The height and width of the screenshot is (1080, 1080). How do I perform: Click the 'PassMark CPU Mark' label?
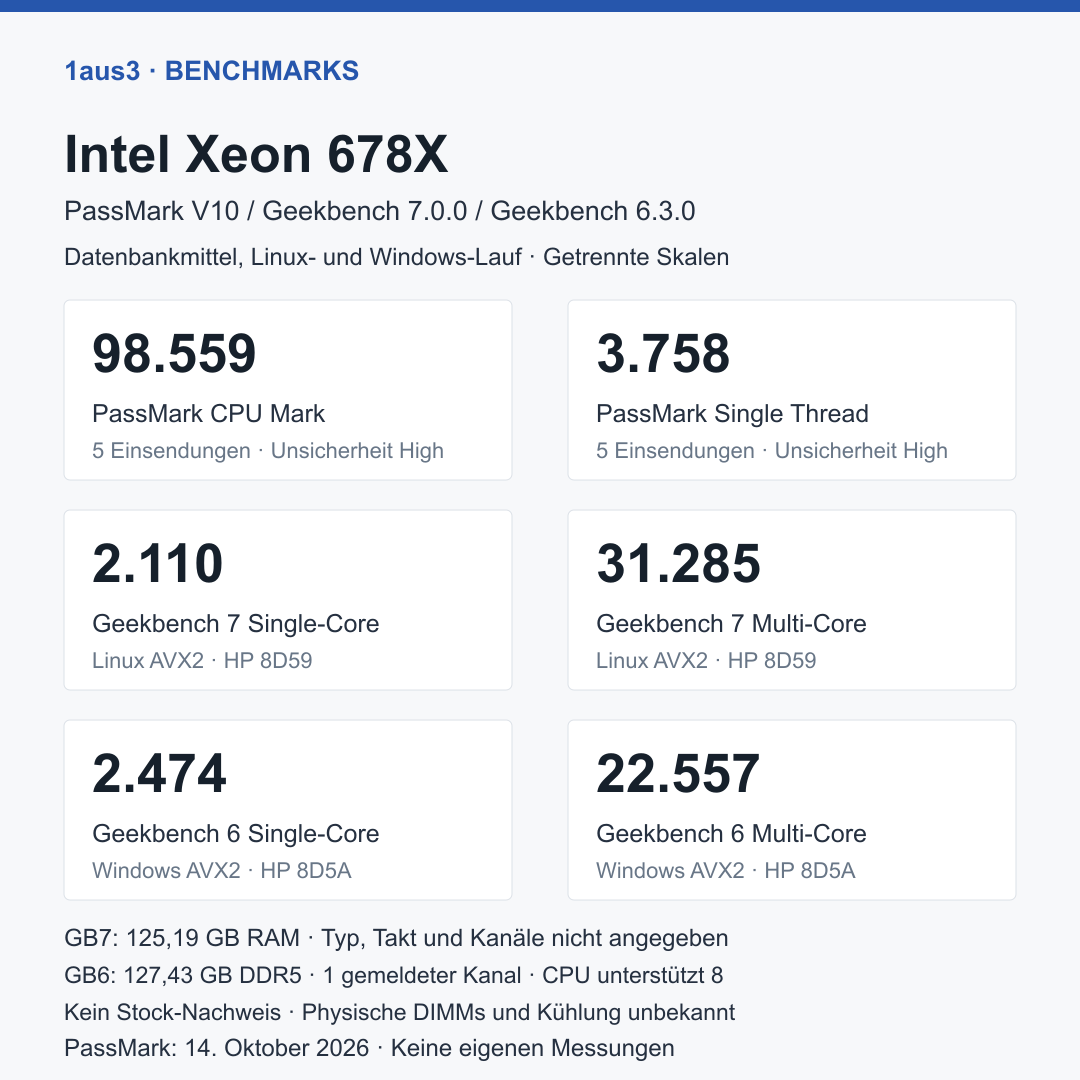pos(209,413)
